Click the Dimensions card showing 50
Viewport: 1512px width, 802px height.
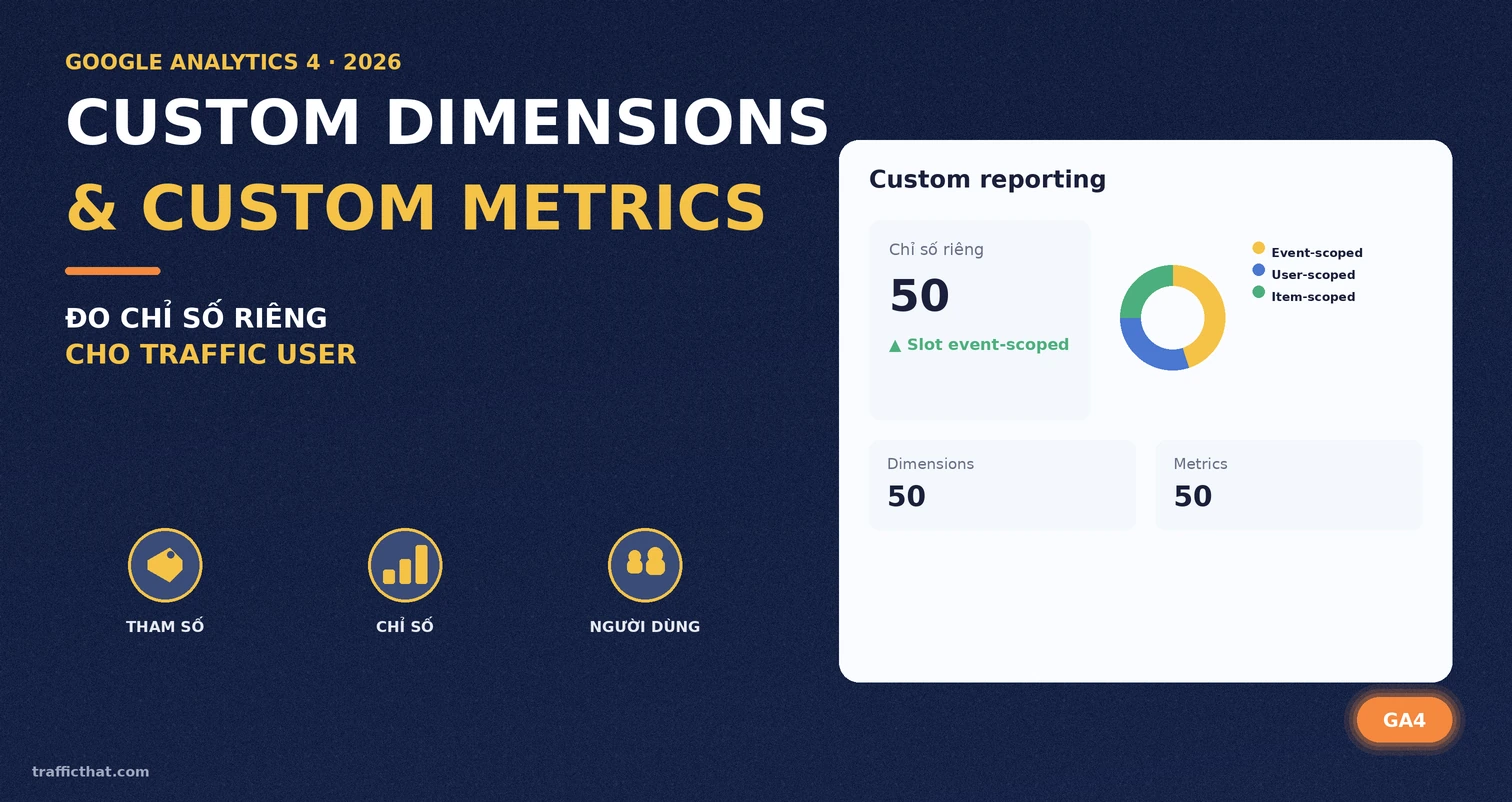pyautogui.click(x=1002, y=485)
